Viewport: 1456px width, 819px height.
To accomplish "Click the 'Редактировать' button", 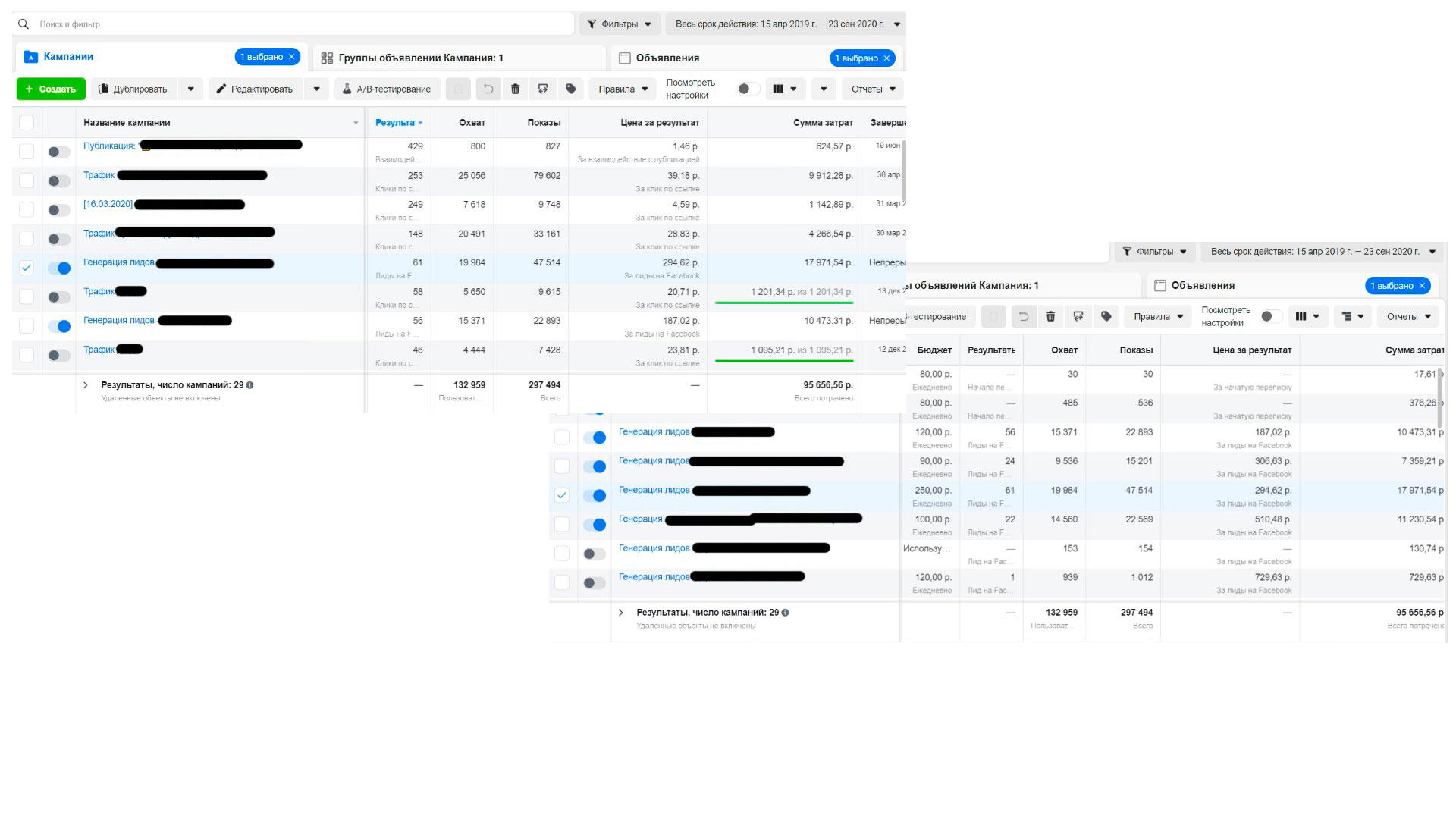I will 256,89.
